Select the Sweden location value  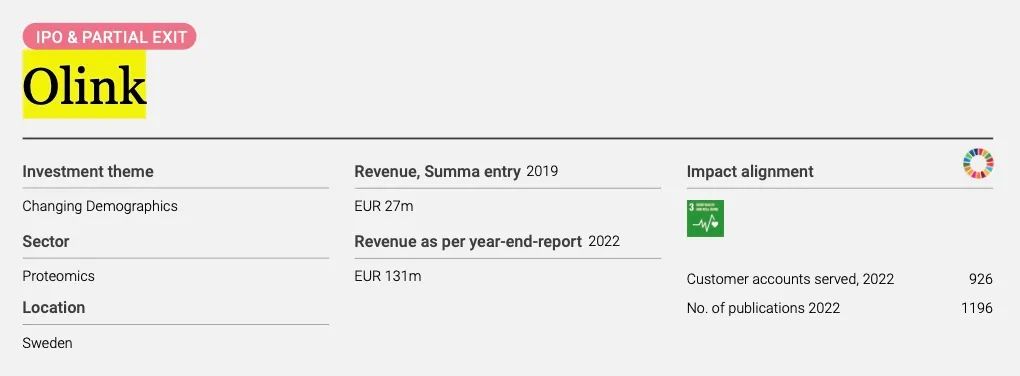point(47,343)
